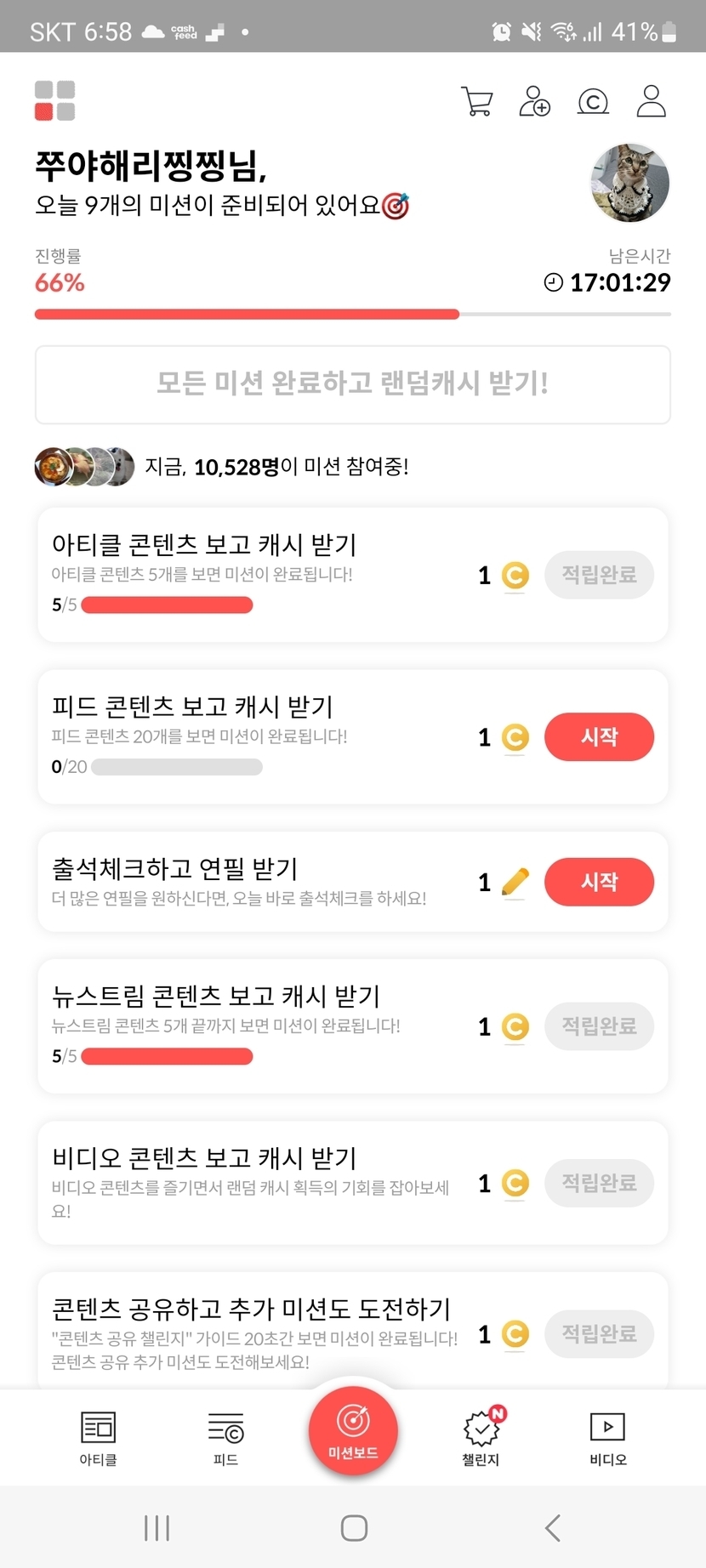
Task: Tap the participant avatars cluster
Action: [84, 466]
